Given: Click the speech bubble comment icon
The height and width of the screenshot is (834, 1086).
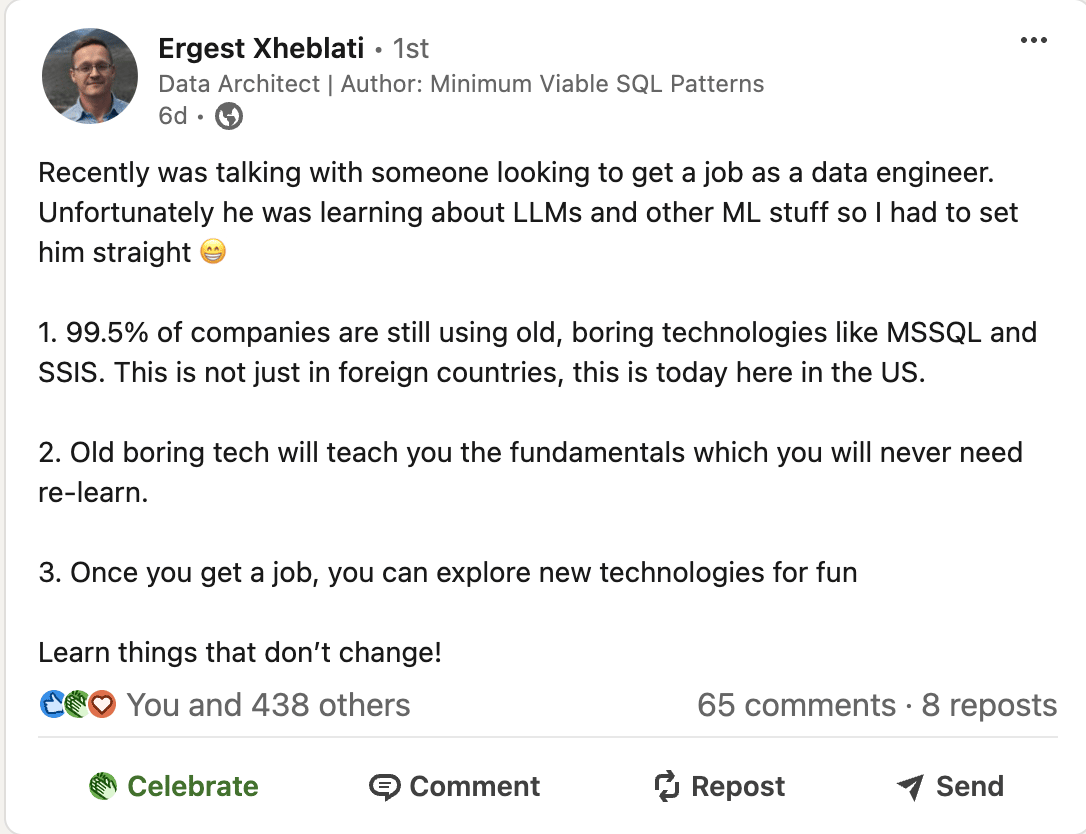Looking at the screenshot, I should click(384, 787).
